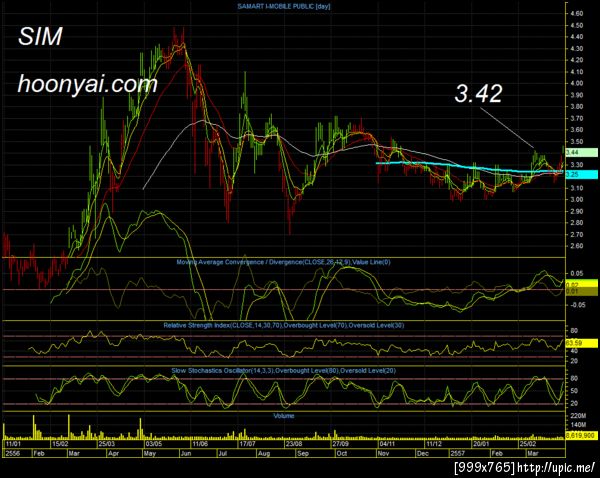
Task: Click the SAMART I-MOBILE PUBLIC chart title
Action: click(284, 6)
